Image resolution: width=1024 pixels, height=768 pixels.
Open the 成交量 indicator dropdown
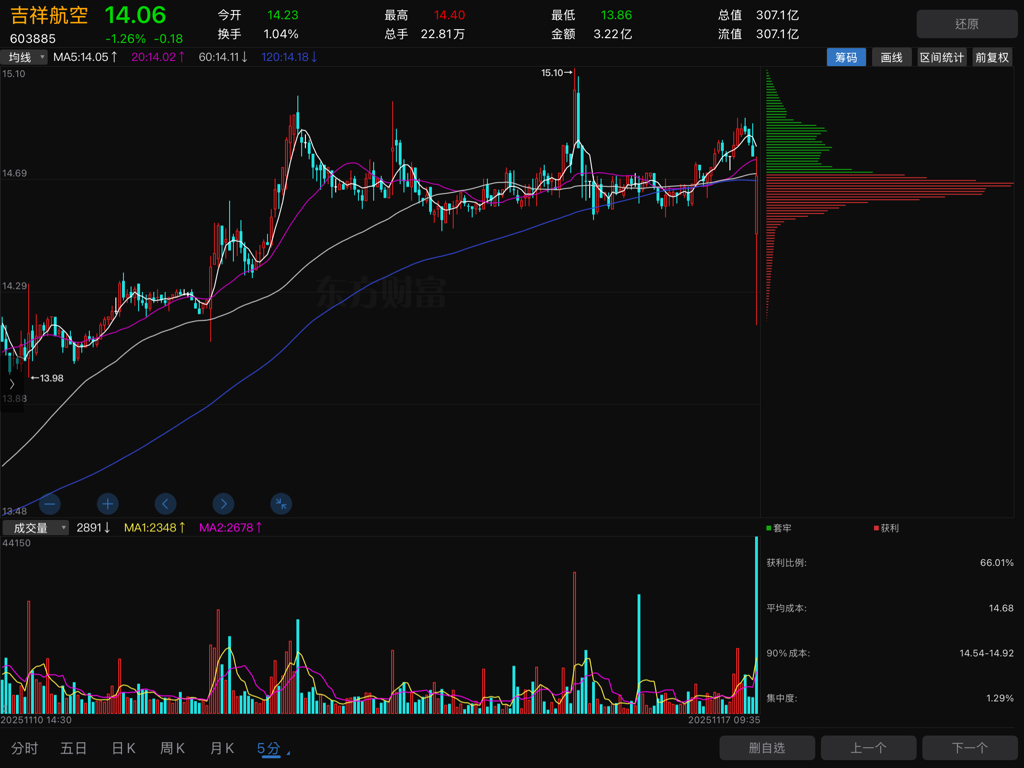pyautogui.click(x=35, y=528)
